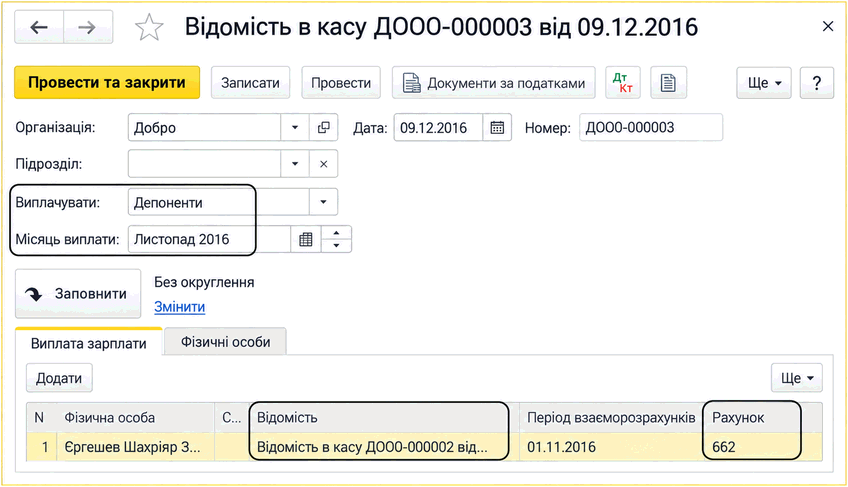Select the Єргешев Шахріяр cell
The image size is (848, 487).
tap(135, 447)
